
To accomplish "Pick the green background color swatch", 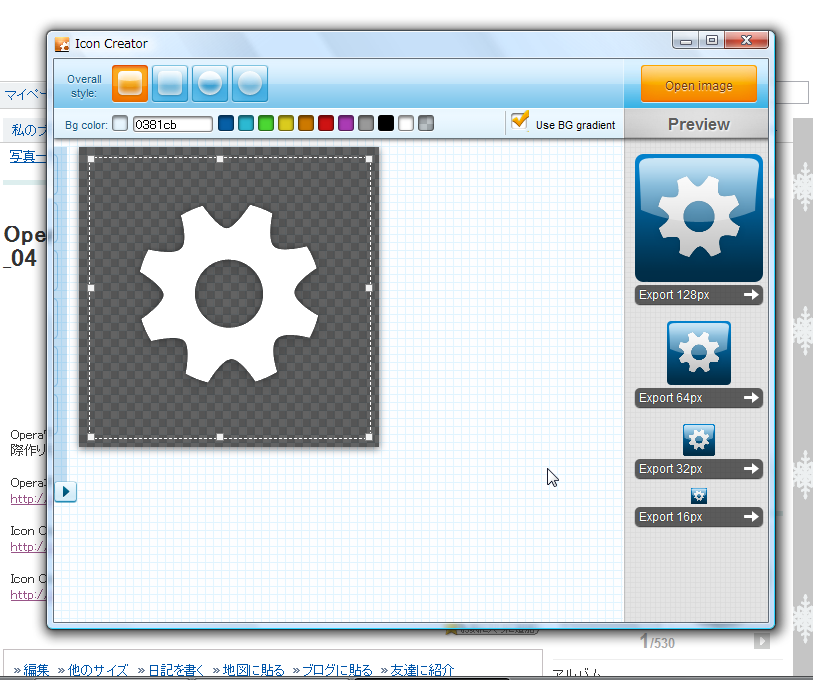I will (265, 123).
